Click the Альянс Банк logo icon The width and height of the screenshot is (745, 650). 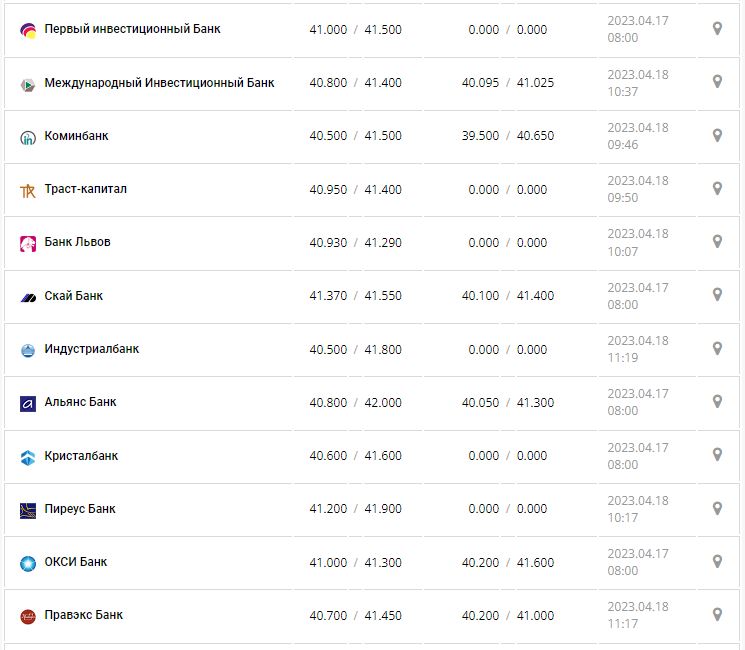pyautogui.click(x=28, y=403)
